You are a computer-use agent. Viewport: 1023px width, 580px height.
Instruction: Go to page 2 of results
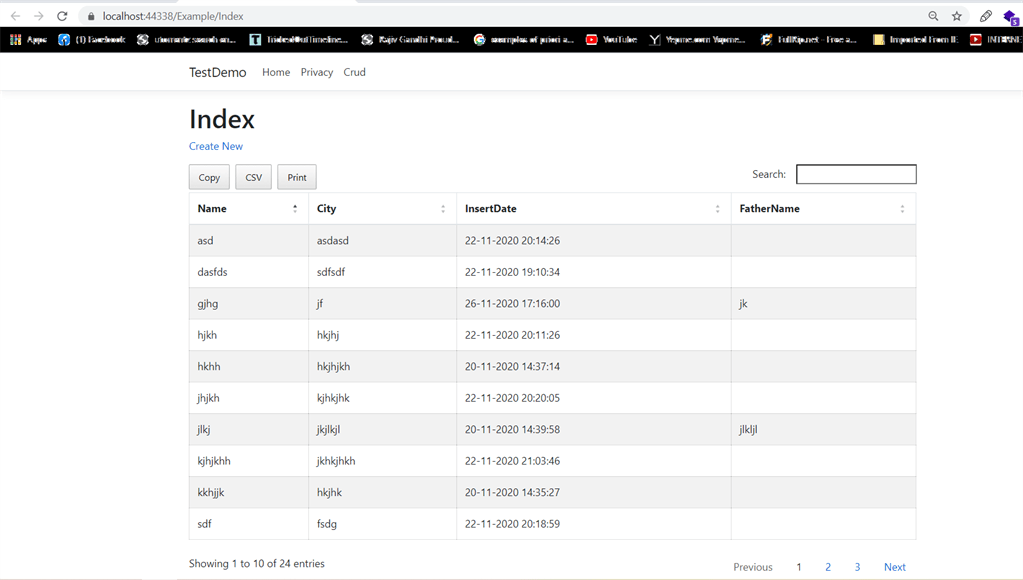click(x=827, y=566)
